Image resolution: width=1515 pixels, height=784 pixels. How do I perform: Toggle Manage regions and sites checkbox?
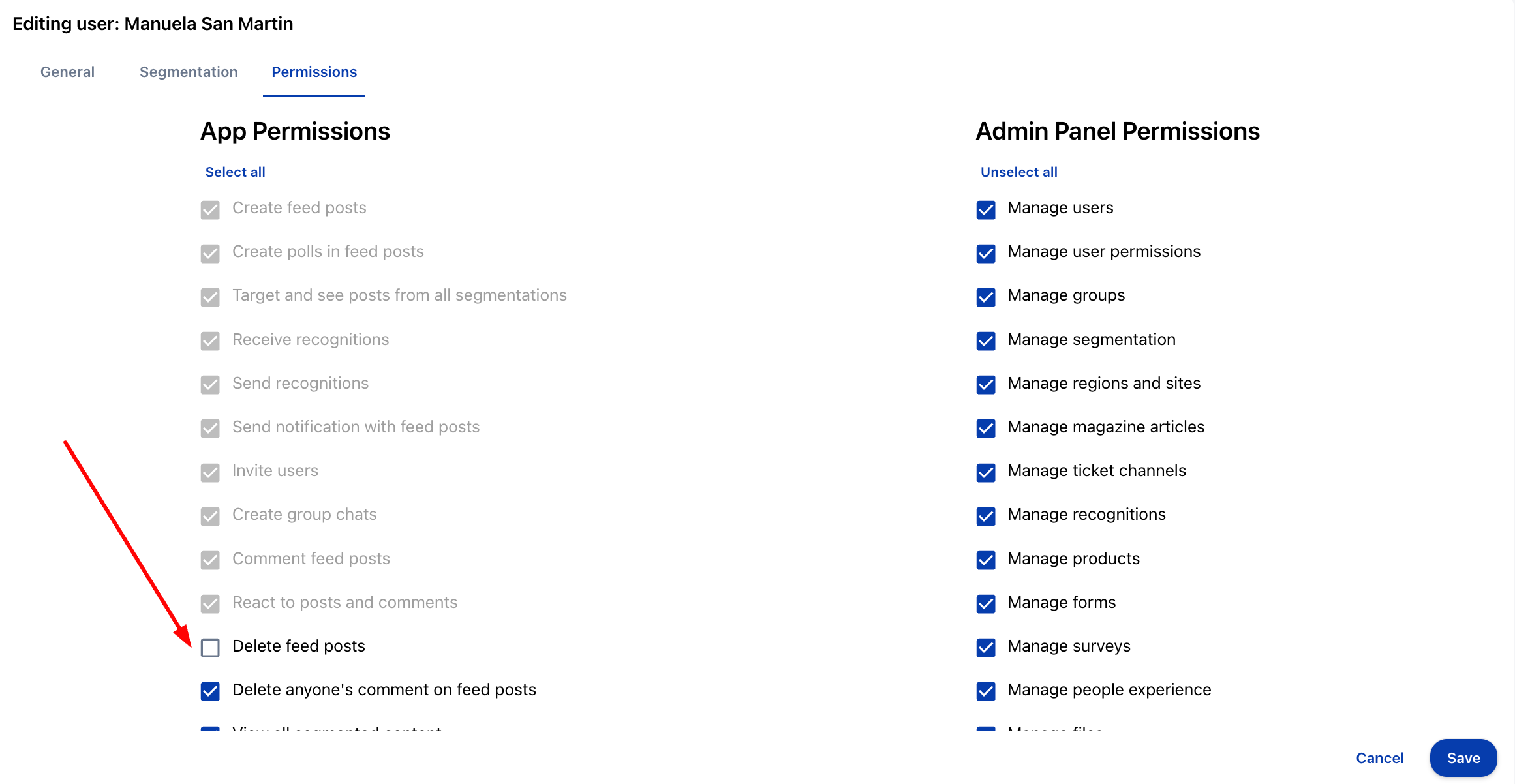click(x=985, y=384)
